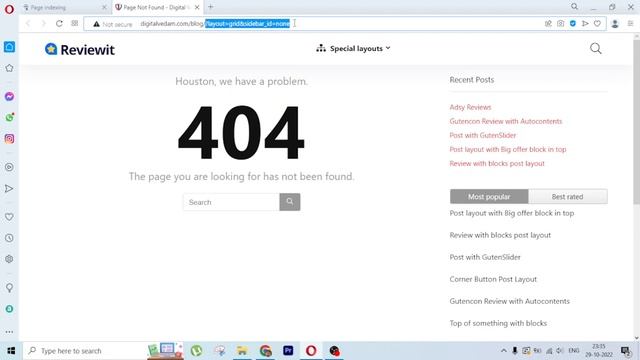
Task: Open uTorrent from the taskbar
Action: click(196, 351)
